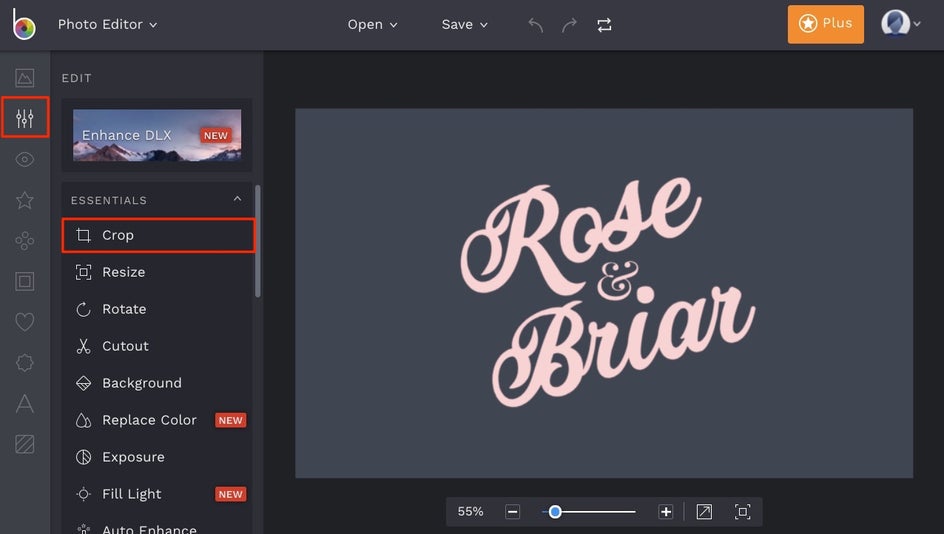
Task: Click the zoom in plus button
Action: coord(666,512)
